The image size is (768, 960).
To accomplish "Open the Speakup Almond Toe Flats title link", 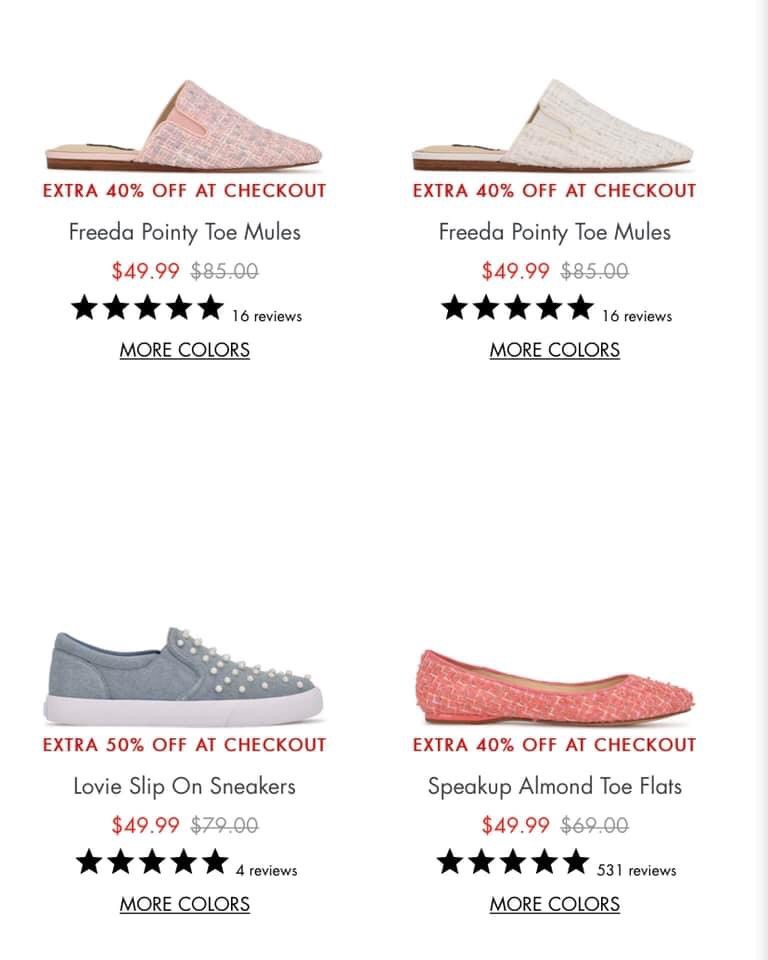I will [554, 786].
